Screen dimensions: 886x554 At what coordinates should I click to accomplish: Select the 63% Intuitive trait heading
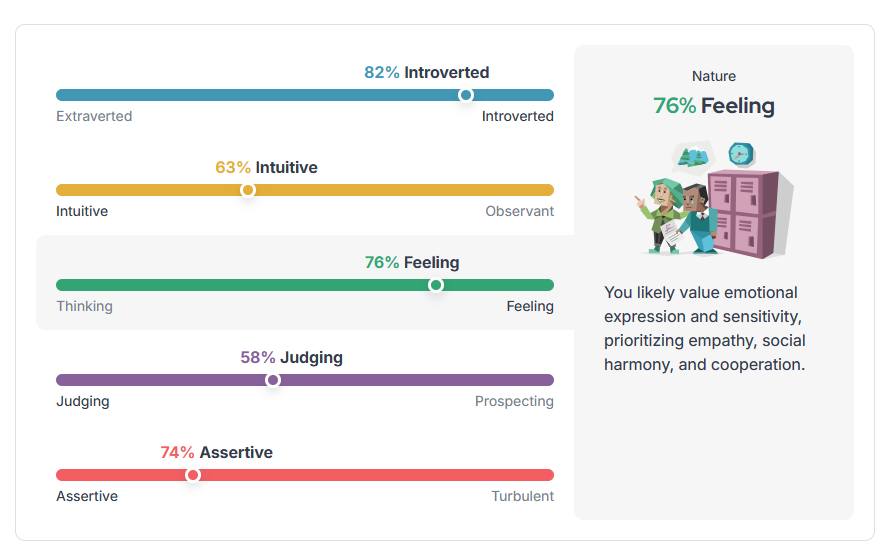coord(266,167)
